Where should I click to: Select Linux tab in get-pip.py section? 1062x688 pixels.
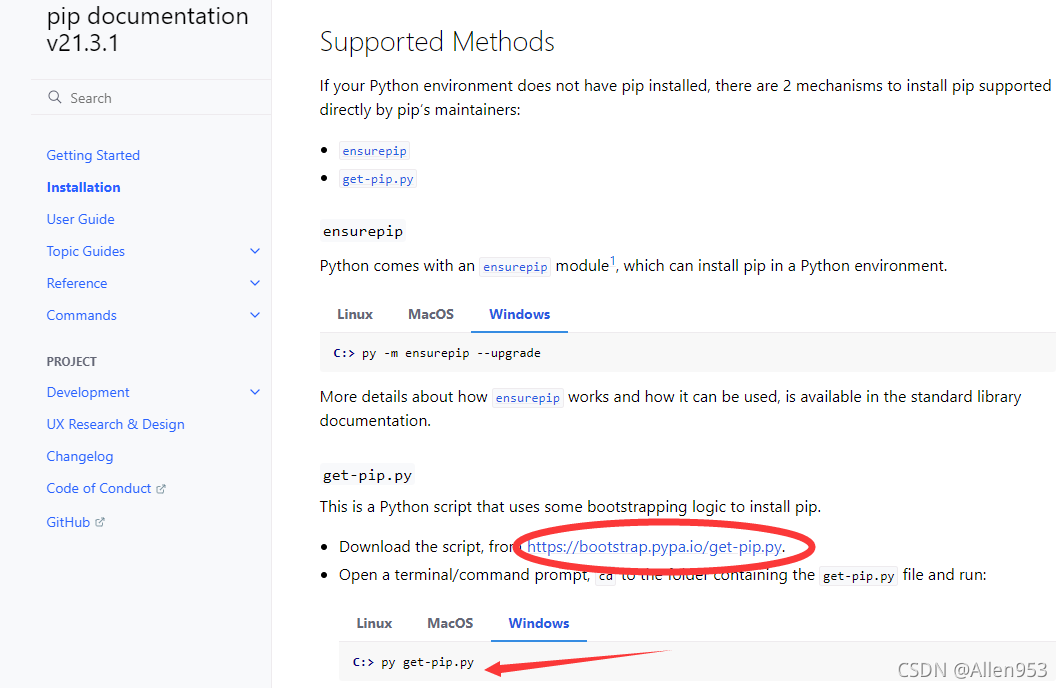(x=374, y=623)
